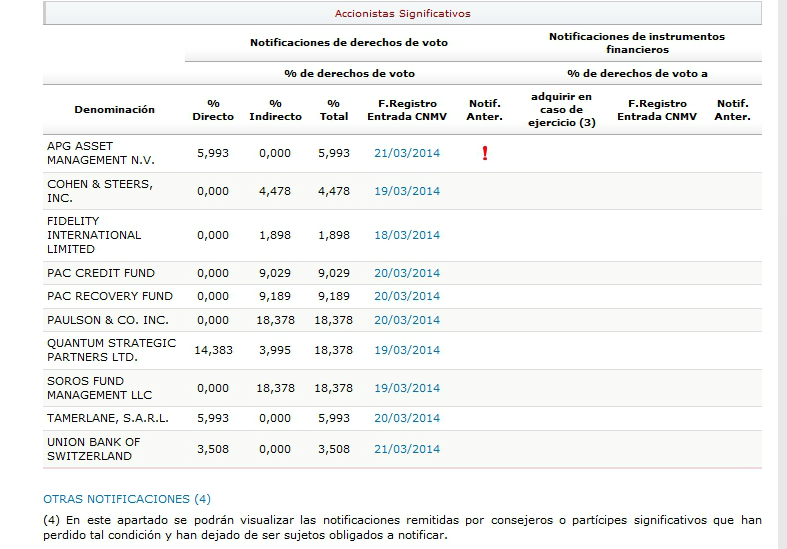Image resolution: width=787 pixels, height=549 pixels.
Task: Open Quantum Strategic Partners date 19/03/2014
Action: [x=407, y=350]
